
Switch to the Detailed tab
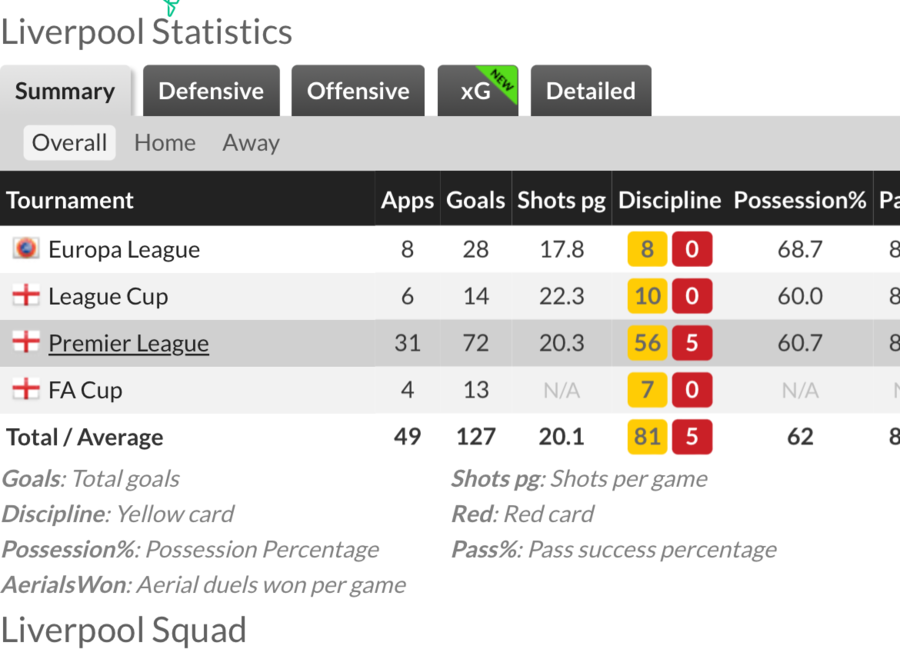click(x=591, y=91)
